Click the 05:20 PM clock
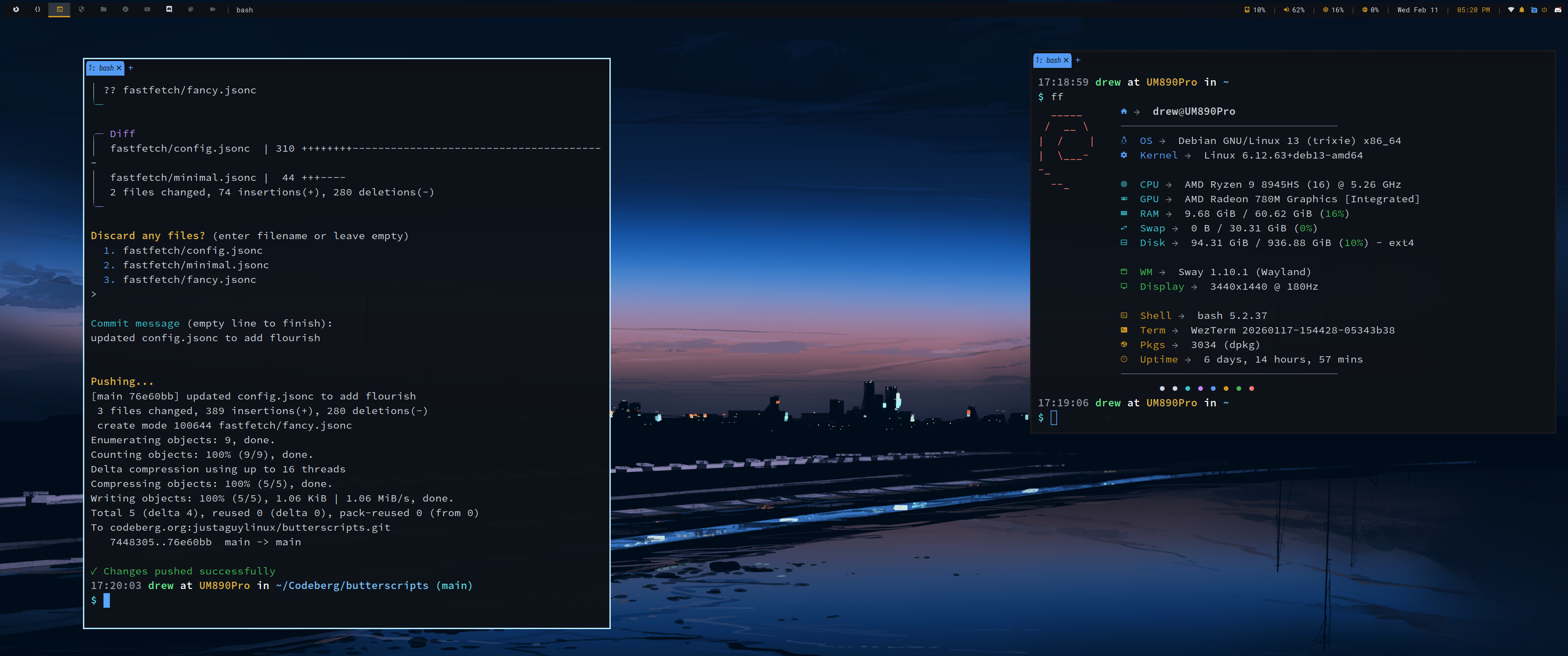This screenshot has width=1568, height=656. 1474,10
